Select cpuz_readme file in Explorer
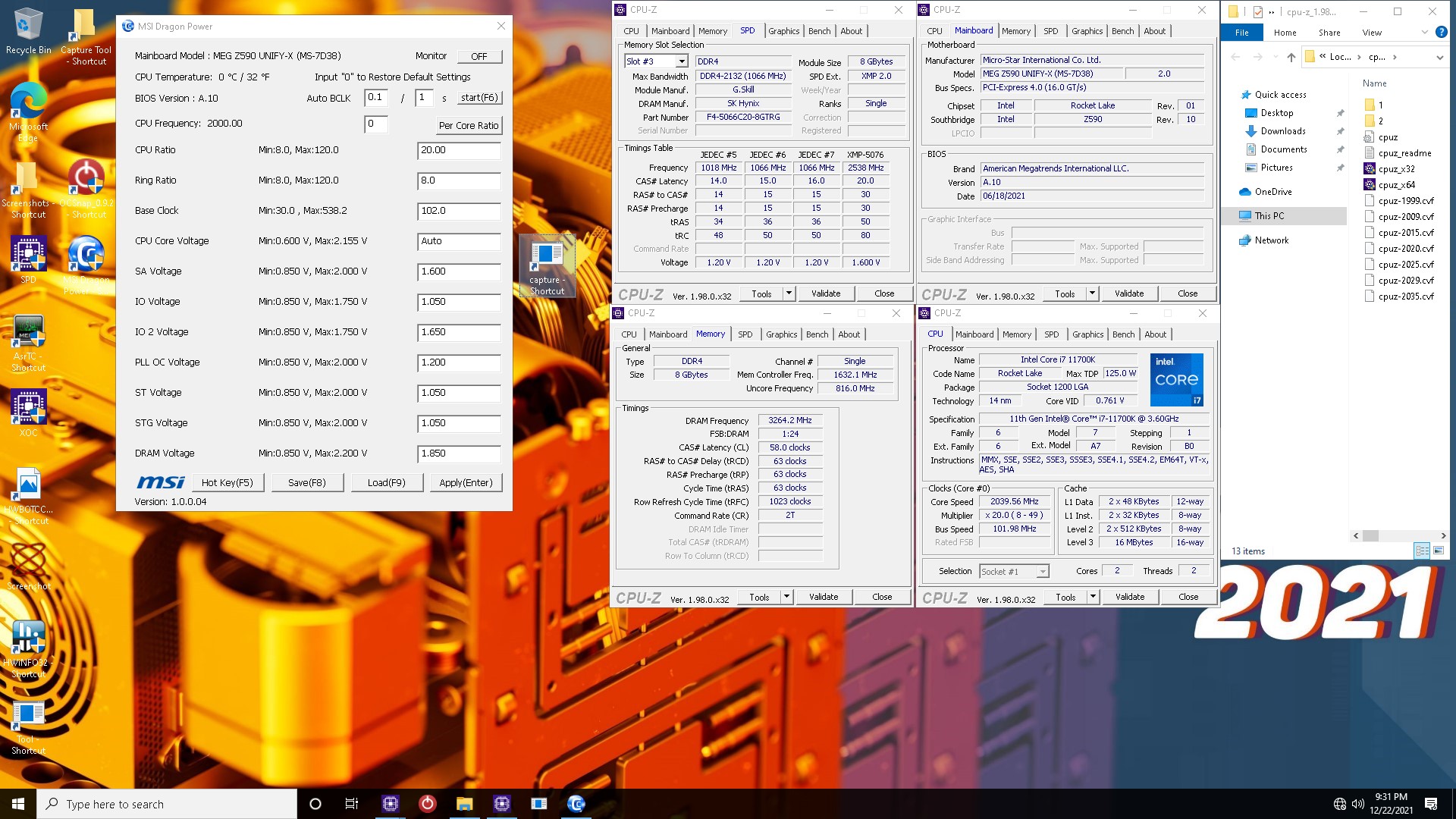Image resolution: width=1456 pixels, height=819 pixels. point(1404,153)
